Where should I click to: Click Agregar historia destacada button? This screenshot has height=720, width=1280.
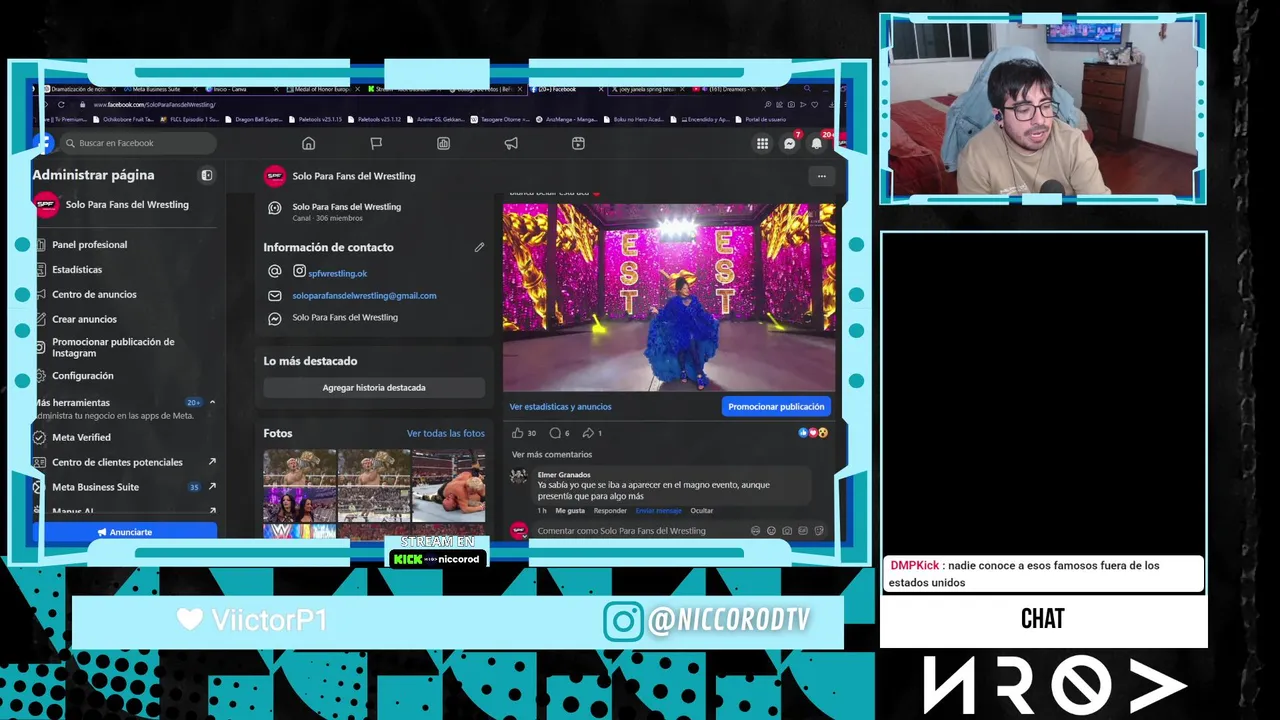(x=374, y=387)
